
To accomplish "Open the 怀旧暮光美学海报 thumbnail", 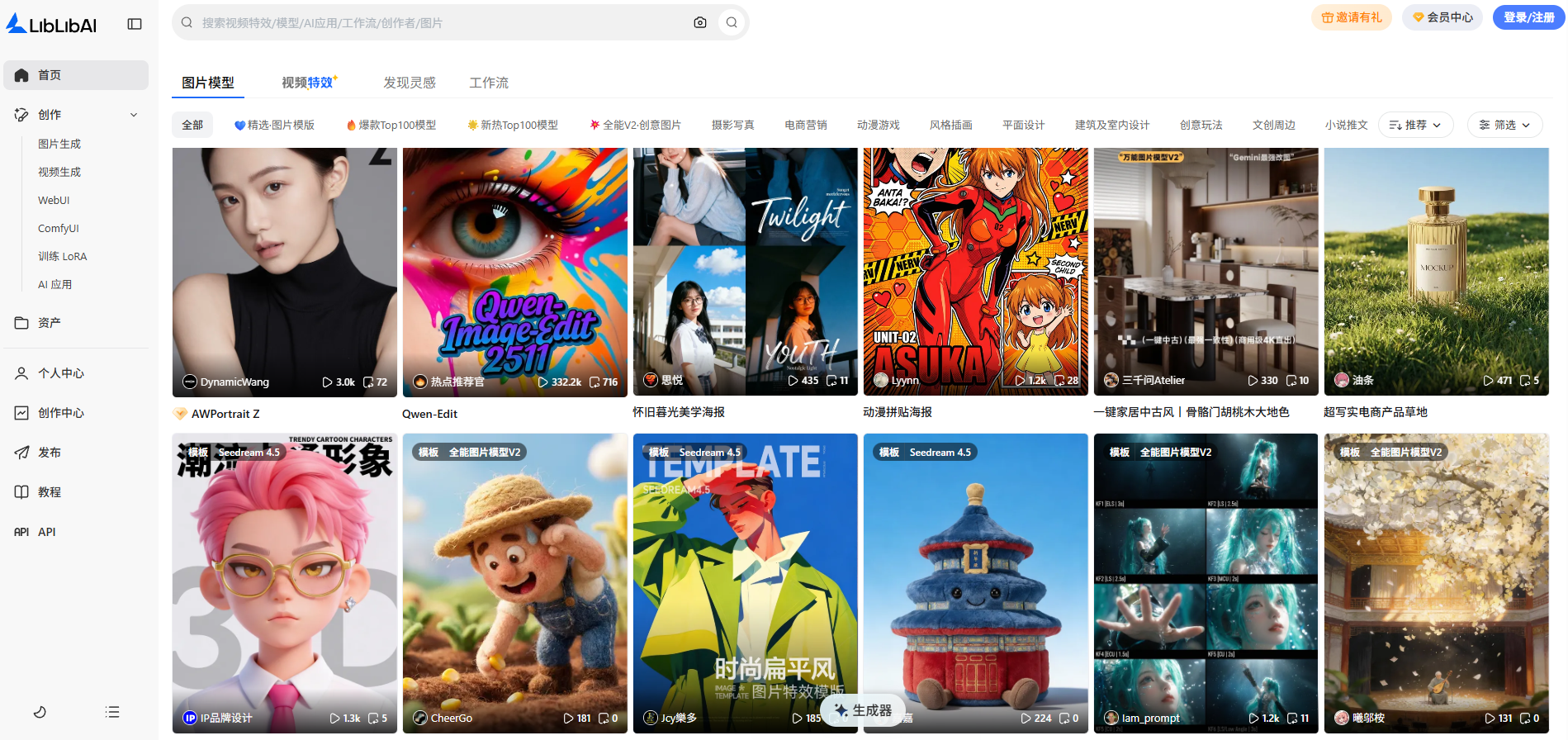I will pos(746,272).
